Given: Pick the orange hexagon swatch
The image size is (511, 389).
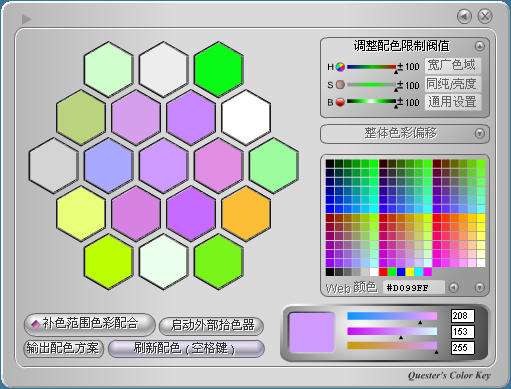Looking at the screenshot, I should [x=246, y=213].
